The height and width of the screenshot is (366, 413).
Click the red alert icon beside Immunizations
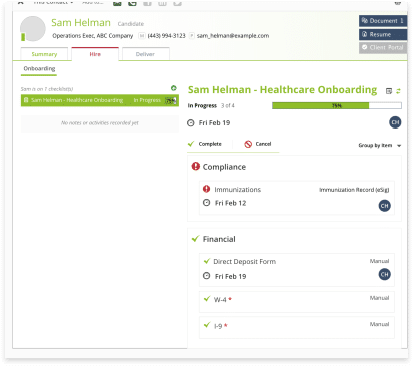[x=207, y=189]
